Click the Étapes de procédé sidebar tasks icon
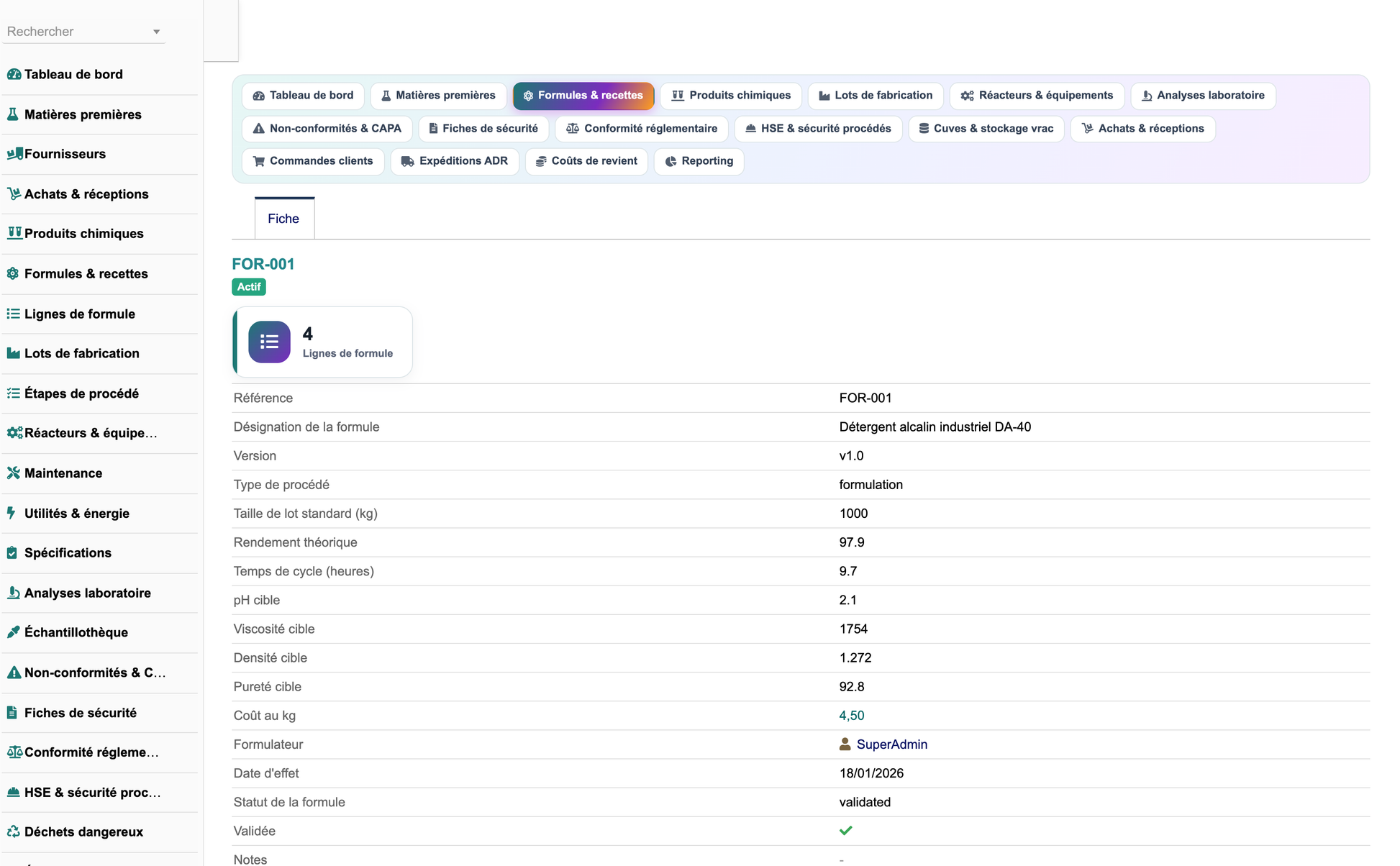Image resolution: width=1400 pixels, height=866 pixels. pyautogui.click(x=13, y=393)
